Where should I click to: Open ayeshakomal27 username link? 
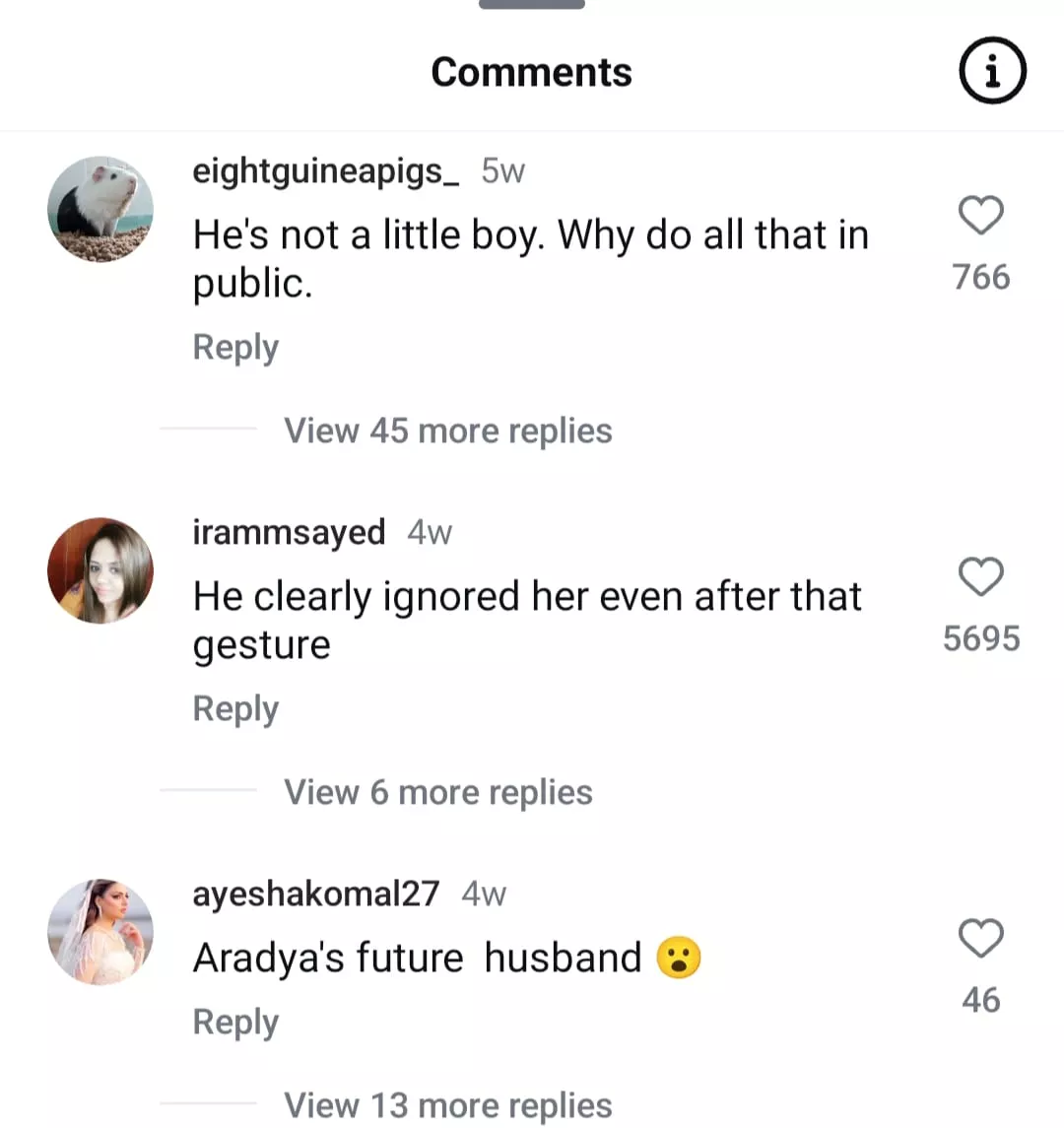(x=315, y=895)
